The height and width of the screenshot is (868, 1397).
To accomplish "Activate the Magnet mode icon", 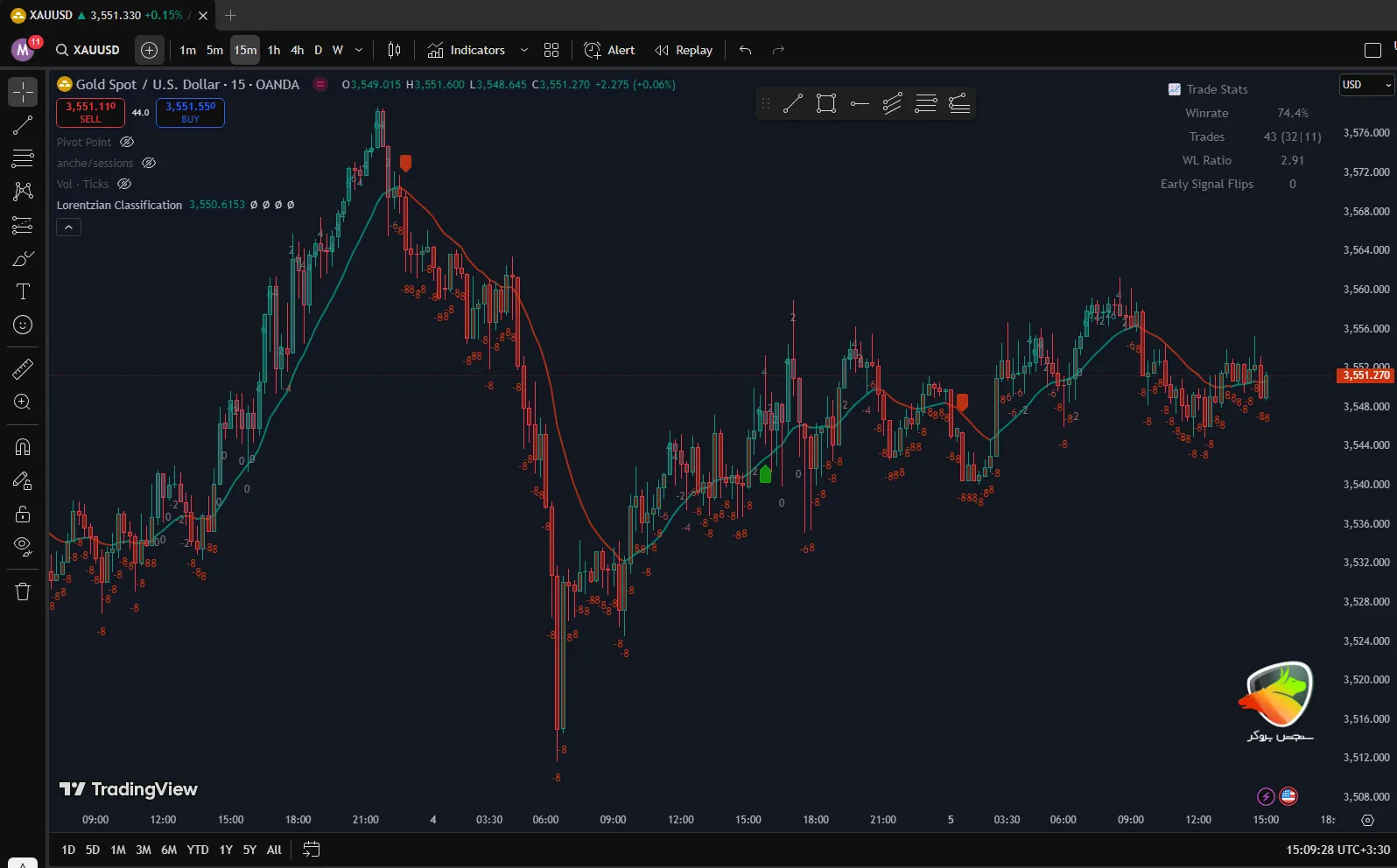I will [x=23, y=447].
